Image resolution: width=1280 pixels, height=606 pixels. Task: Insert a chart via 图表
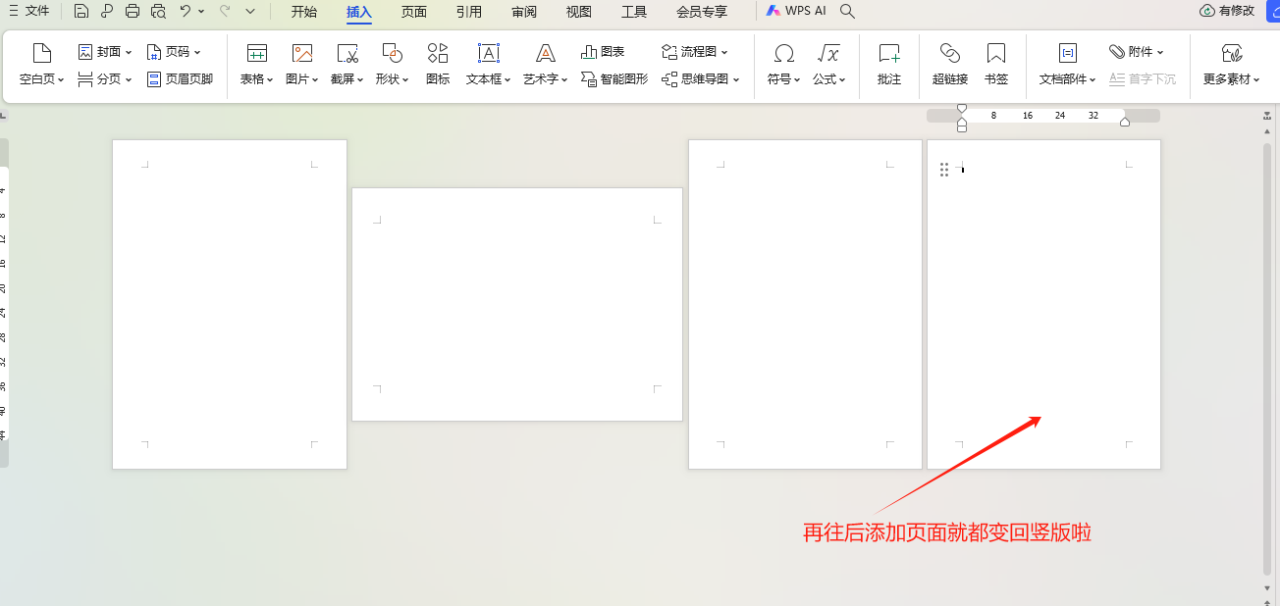pyautogui.click(x=603, y=52)
